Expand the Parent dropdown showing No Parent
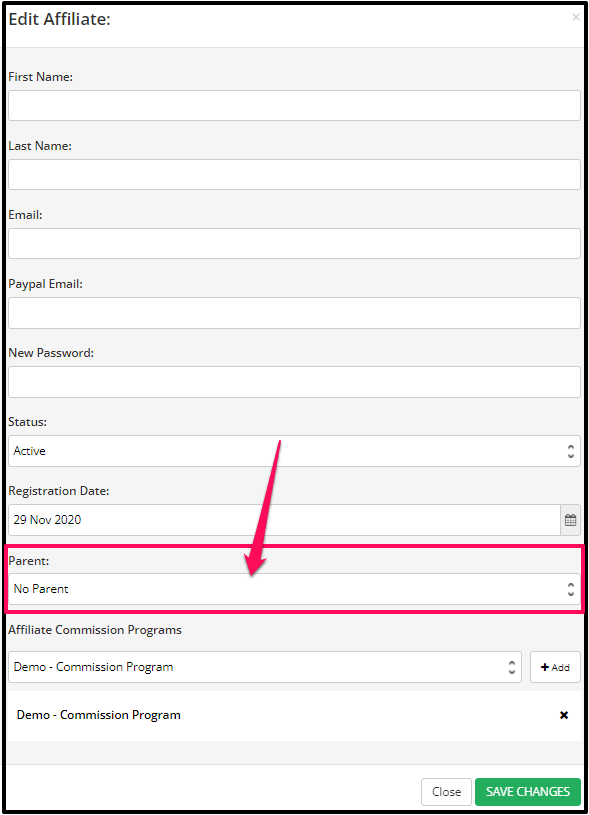589x815 pixels. (x=294, y=589)
